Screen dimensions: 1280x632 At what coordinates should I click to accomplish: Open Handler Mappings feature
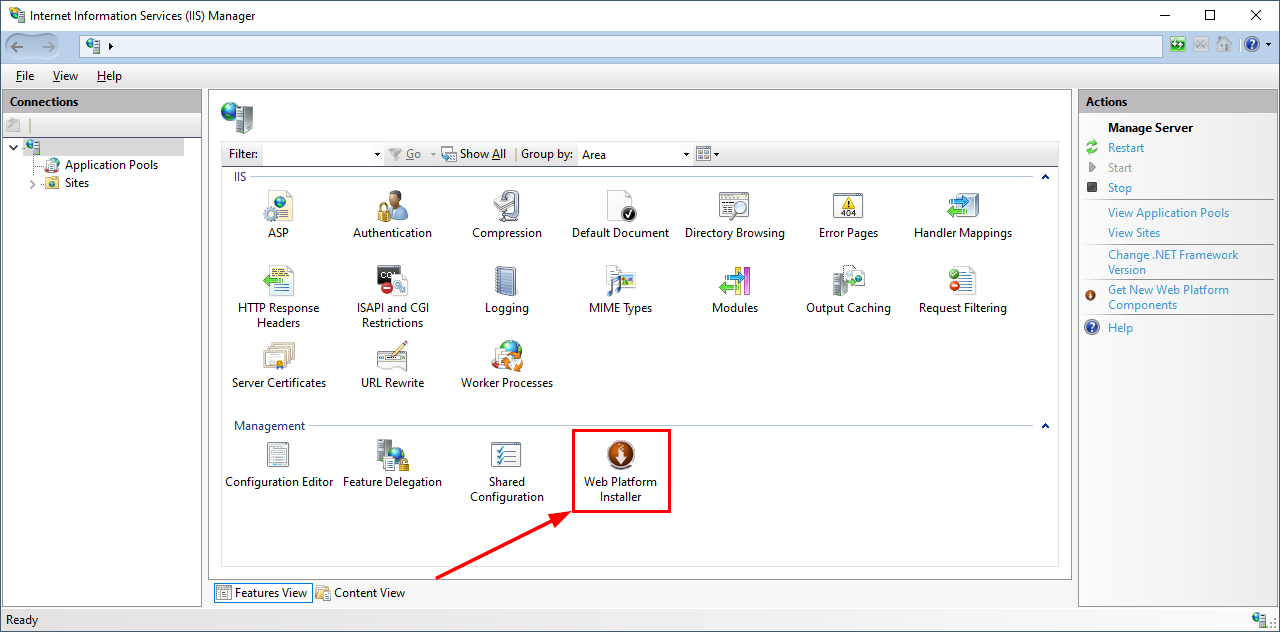click(962, 215)
